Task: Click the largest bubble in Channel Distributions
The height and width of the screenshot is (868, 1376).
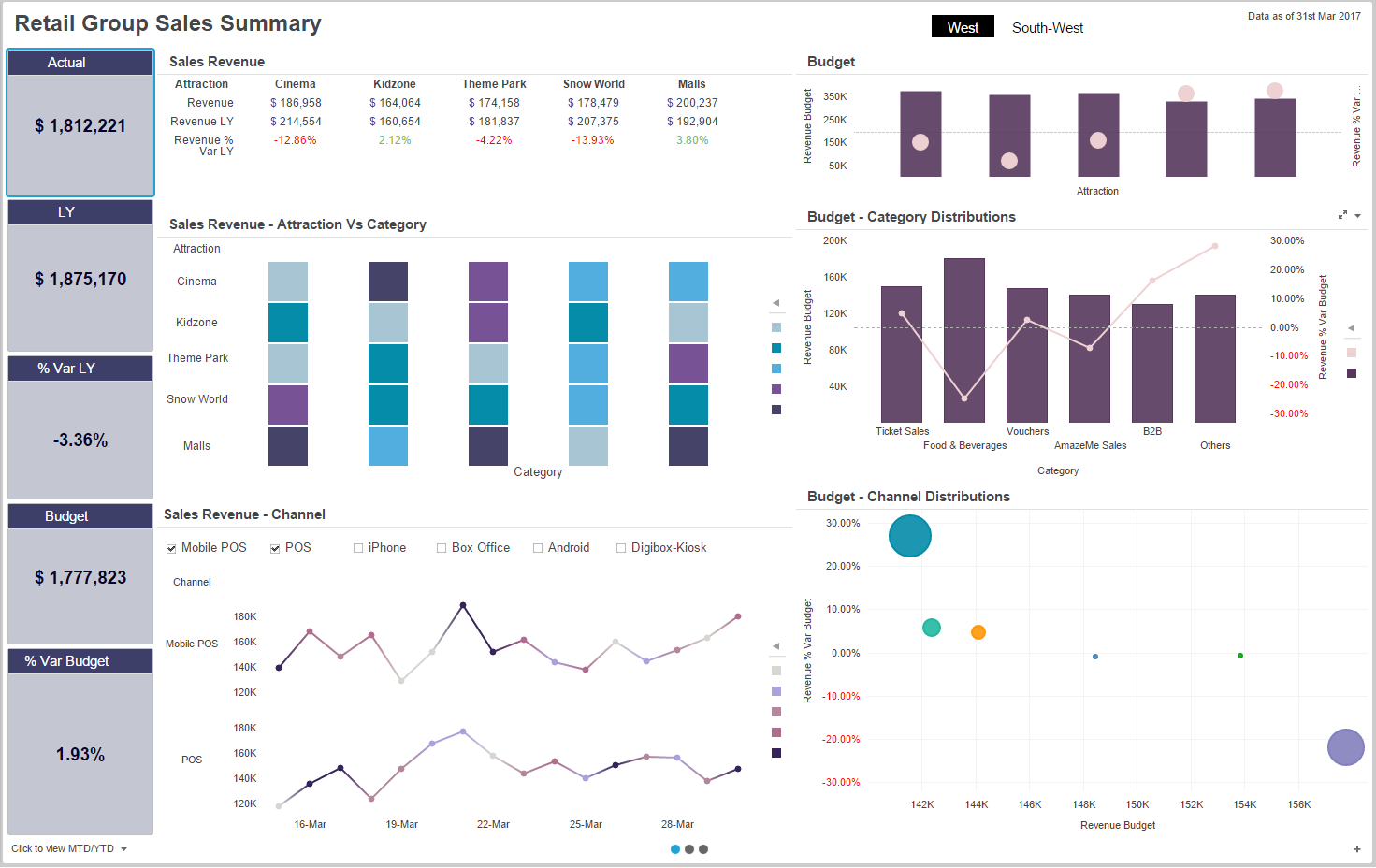Action: 908,535
